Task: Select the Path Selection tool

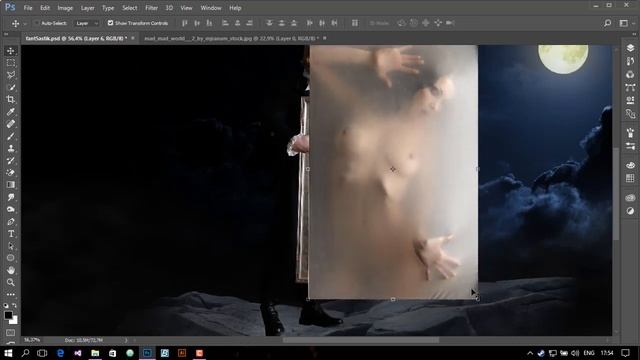Action: pos(11,246)
